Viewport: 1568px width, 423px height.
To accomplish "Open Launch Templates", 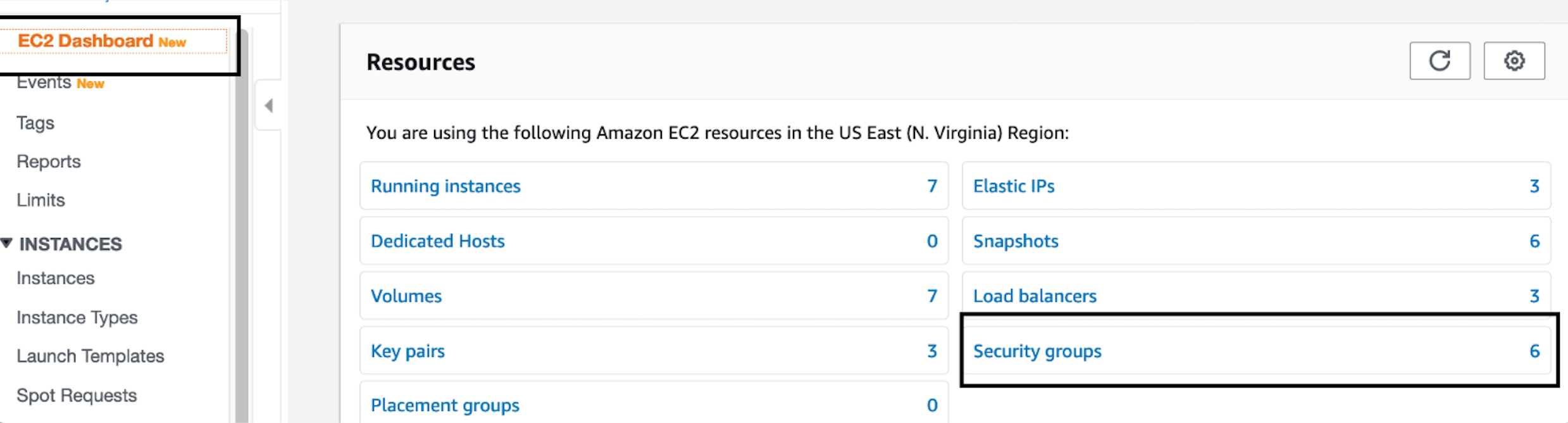I will 90,356.
